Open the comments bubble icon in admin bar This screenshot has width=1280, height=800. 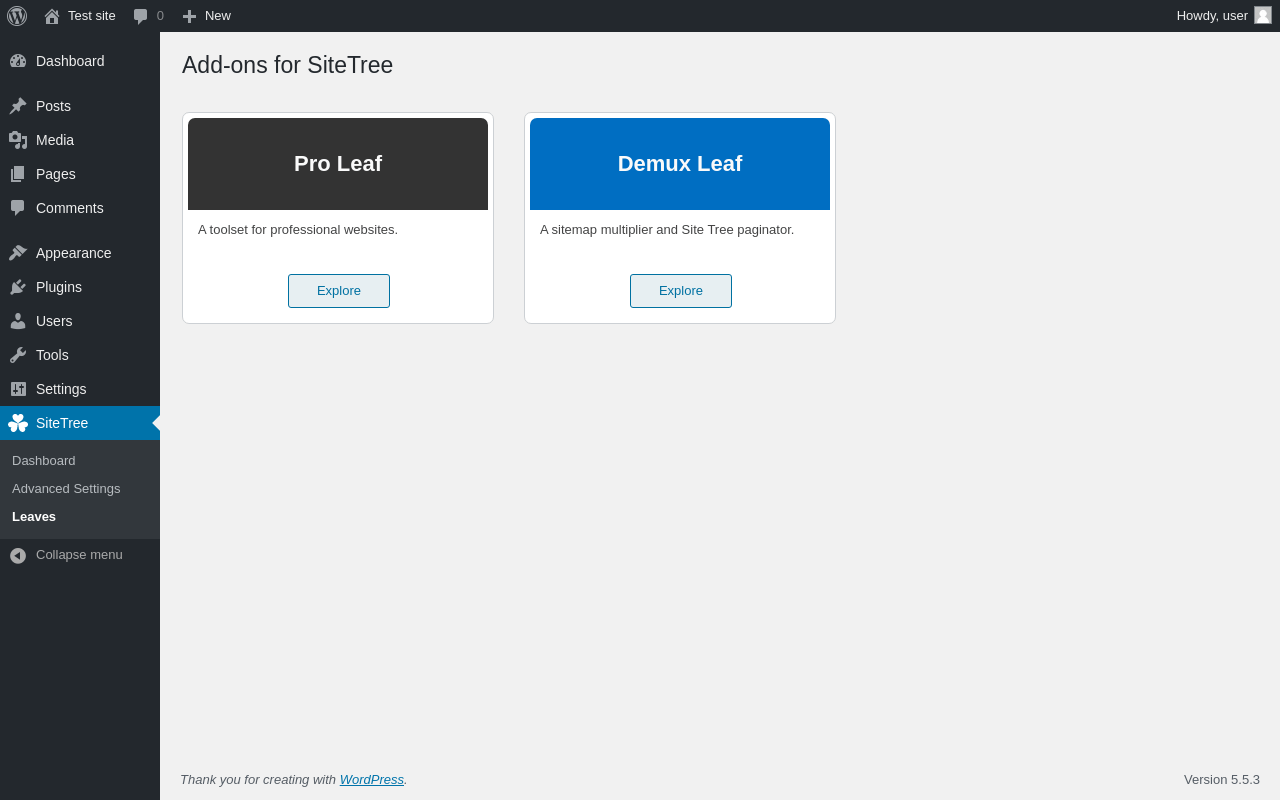point(140,16)
